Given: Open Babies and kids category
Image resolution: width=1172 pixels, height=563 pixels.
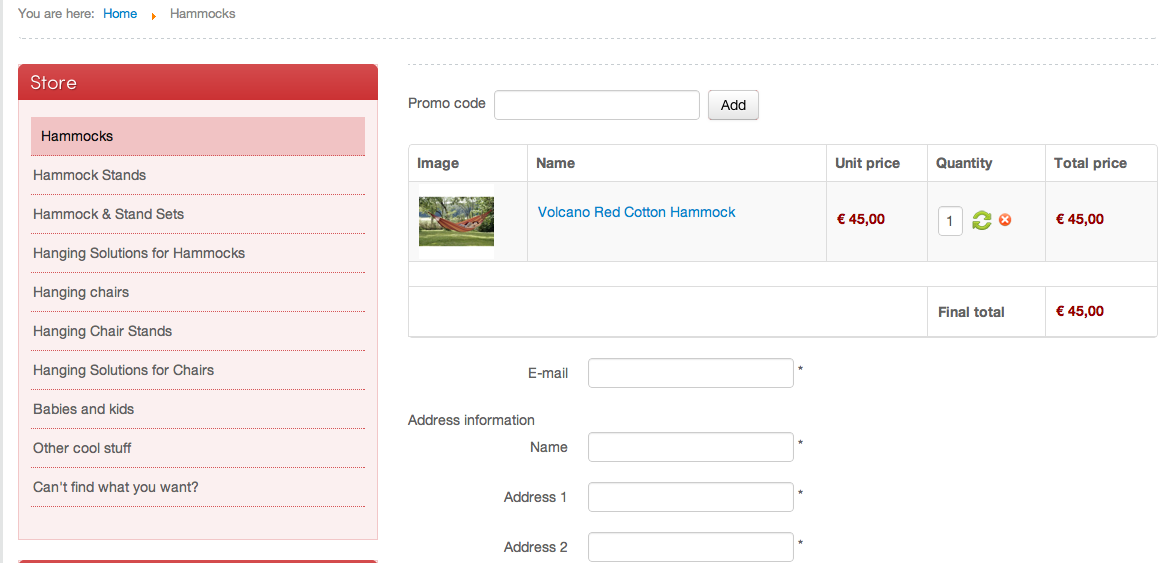Looking at the screenshot, I should [198, 409].
